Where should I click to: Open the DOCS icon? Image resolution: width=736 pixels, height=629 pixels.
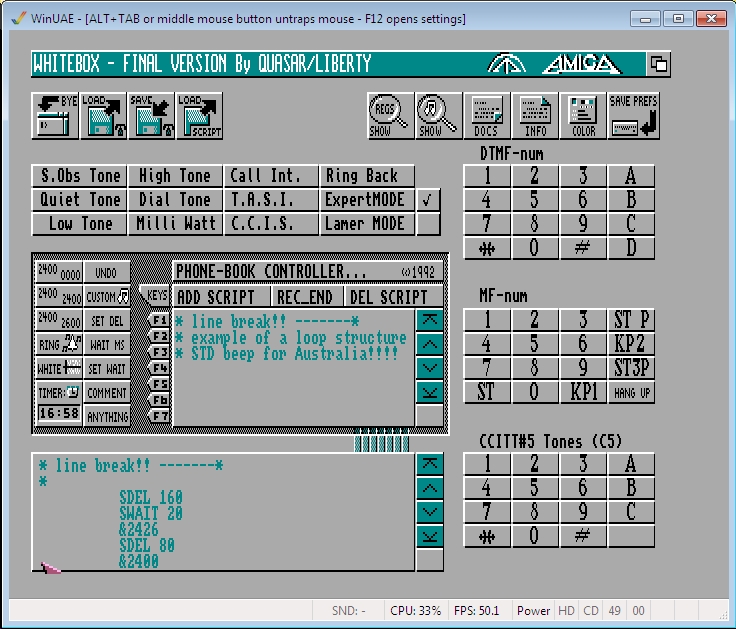[x=487, y=116]
